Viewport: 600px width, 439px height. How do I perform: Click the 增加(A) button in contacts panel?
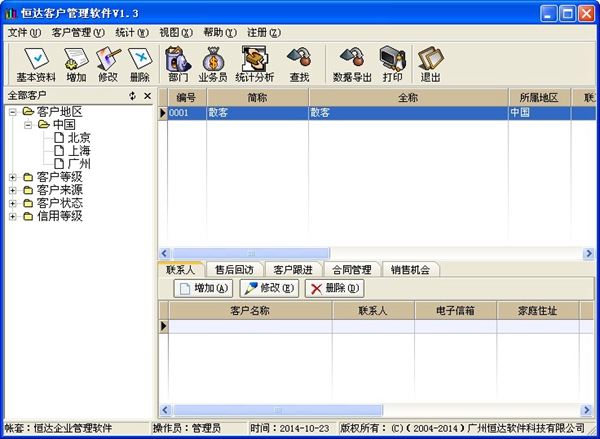[203, 288]
